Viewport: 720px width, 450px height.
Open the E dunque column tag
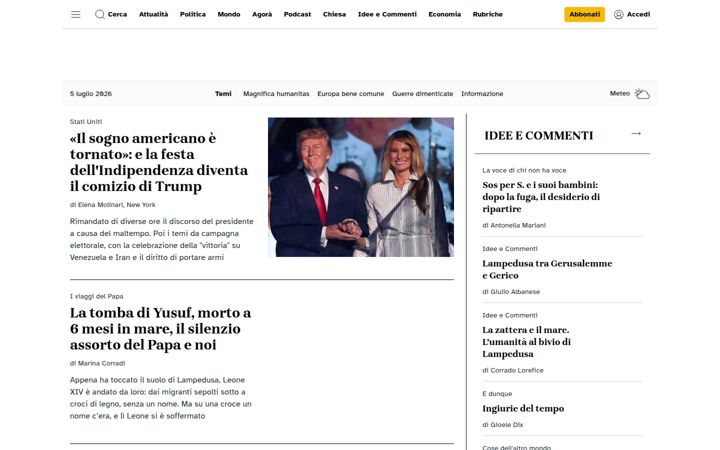497,394
